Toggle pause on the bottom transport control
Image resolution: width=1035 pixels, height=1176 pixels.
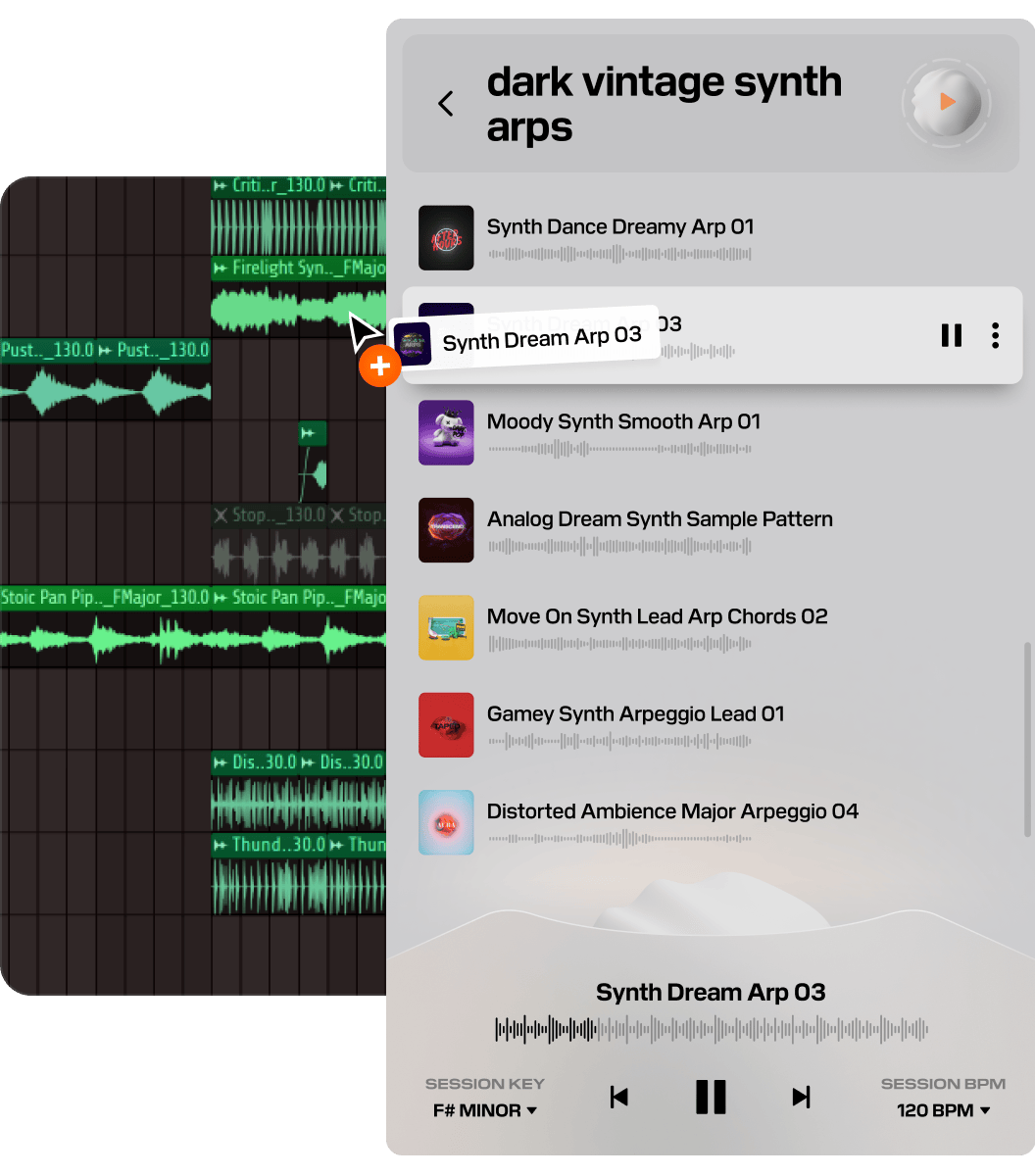click(x=711, y=1097)
